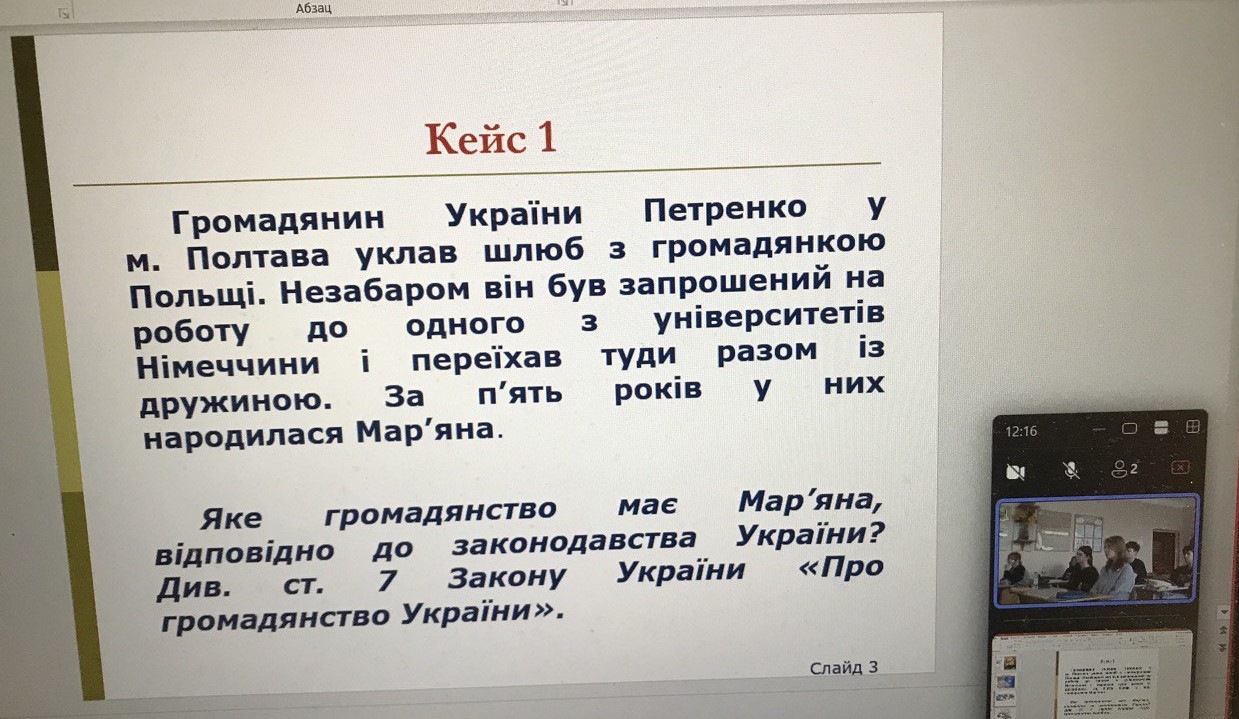Open the dialog launcher right of Абзац
This screenshot has width=1239, height=719.
(563, 3)
